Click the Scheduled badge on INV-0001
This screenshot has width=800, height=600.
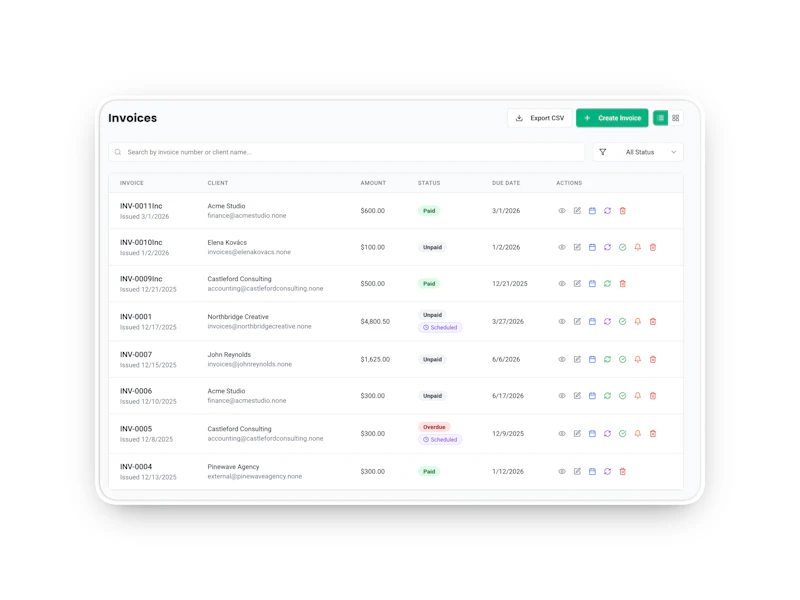440,328
